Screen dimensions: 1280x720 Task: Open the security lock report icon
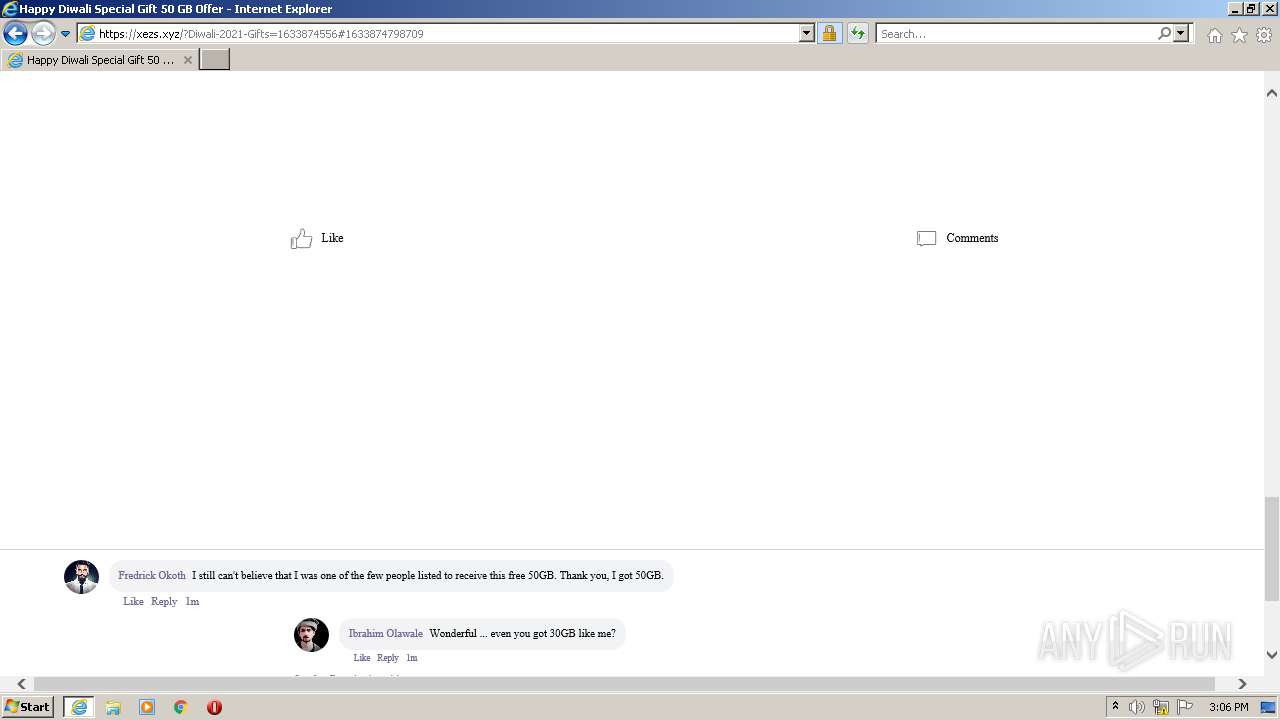click(829, 34)
